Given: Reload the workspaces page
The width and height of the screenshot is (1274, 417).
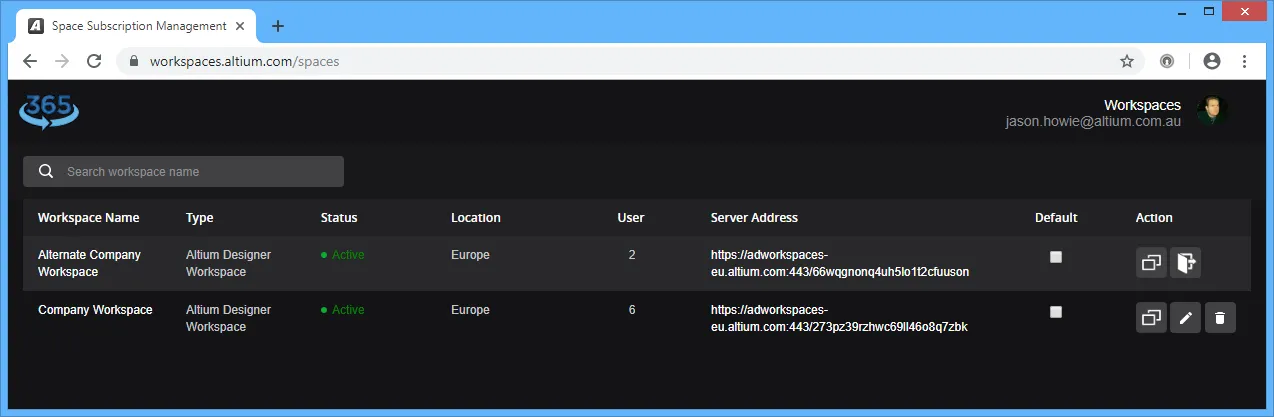Looking at the screenshot, I should coord(94,61).
